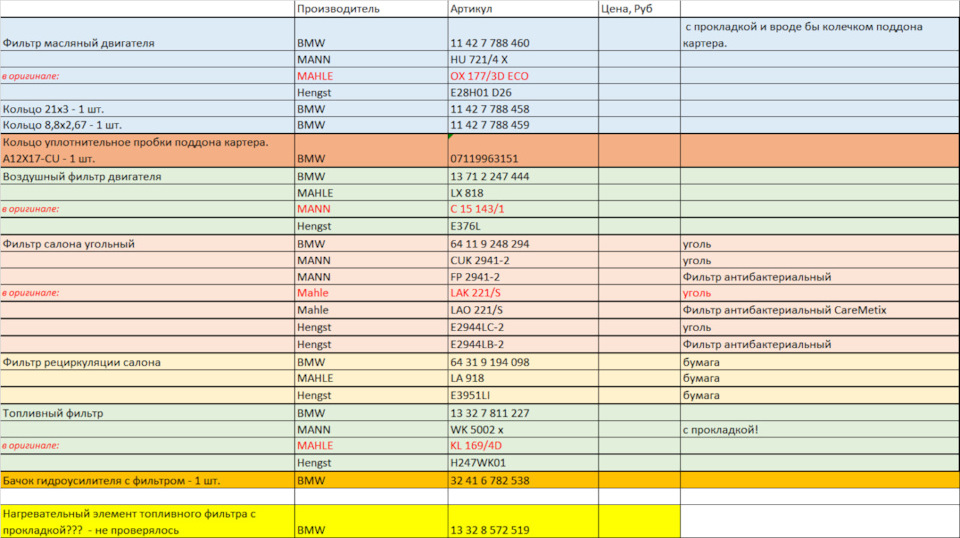Select cell 'LA 918'
960x538 pixels.
523,378
